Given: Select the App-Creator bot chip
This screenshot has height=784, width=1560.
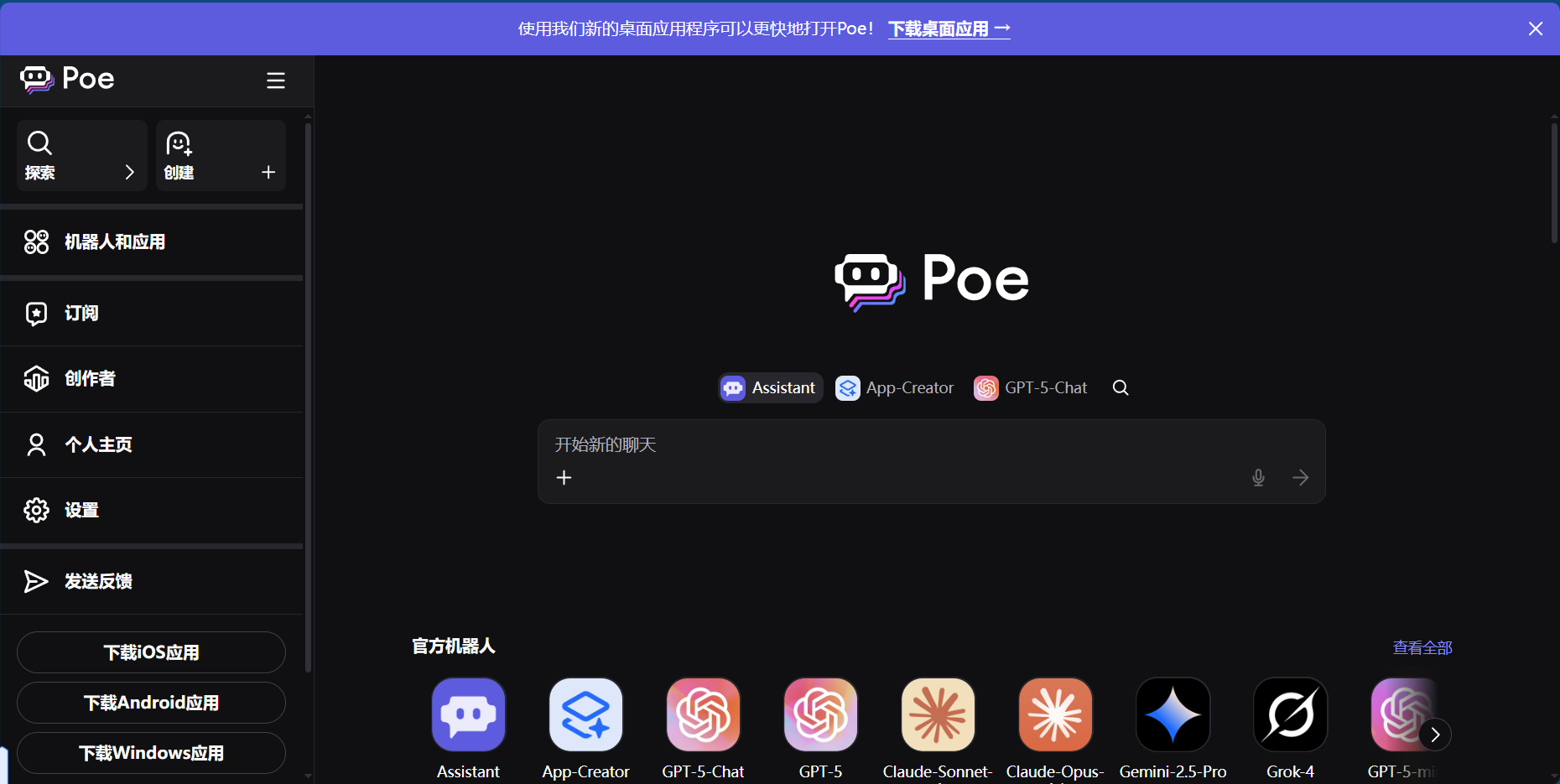Looking at the screenshot, I should pos(895,387).
